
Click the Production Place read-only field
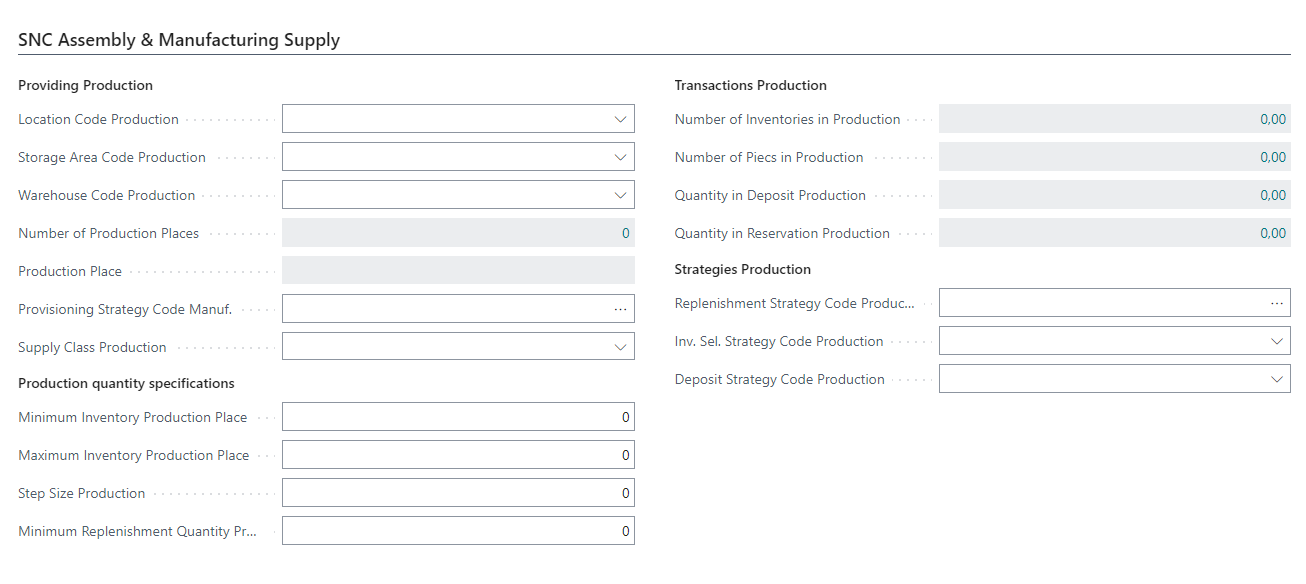pos(457,271)
